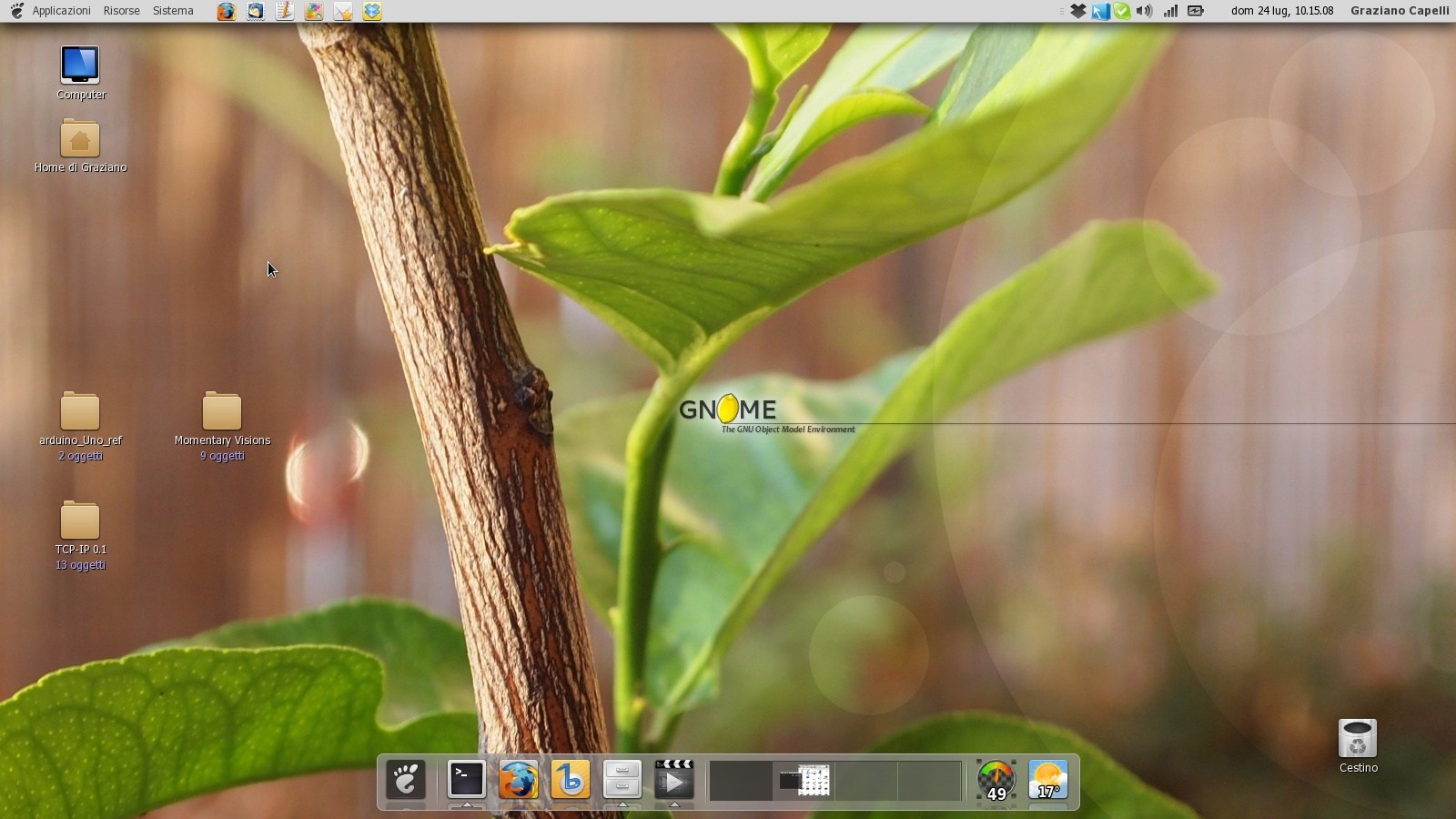Open the text editor launcher in top panel
The image size is (1456, 819).
285,11
